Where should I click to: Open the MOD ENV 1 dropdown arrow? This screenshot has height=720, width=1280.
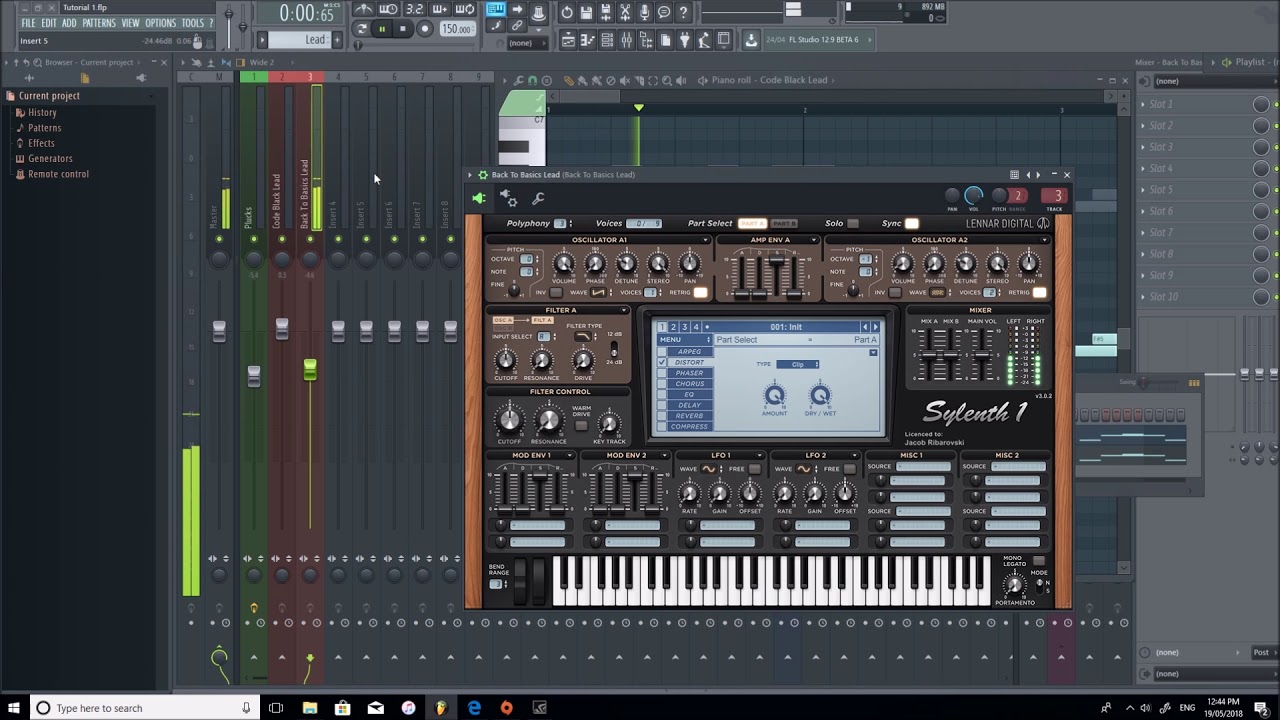pos(570,455)
